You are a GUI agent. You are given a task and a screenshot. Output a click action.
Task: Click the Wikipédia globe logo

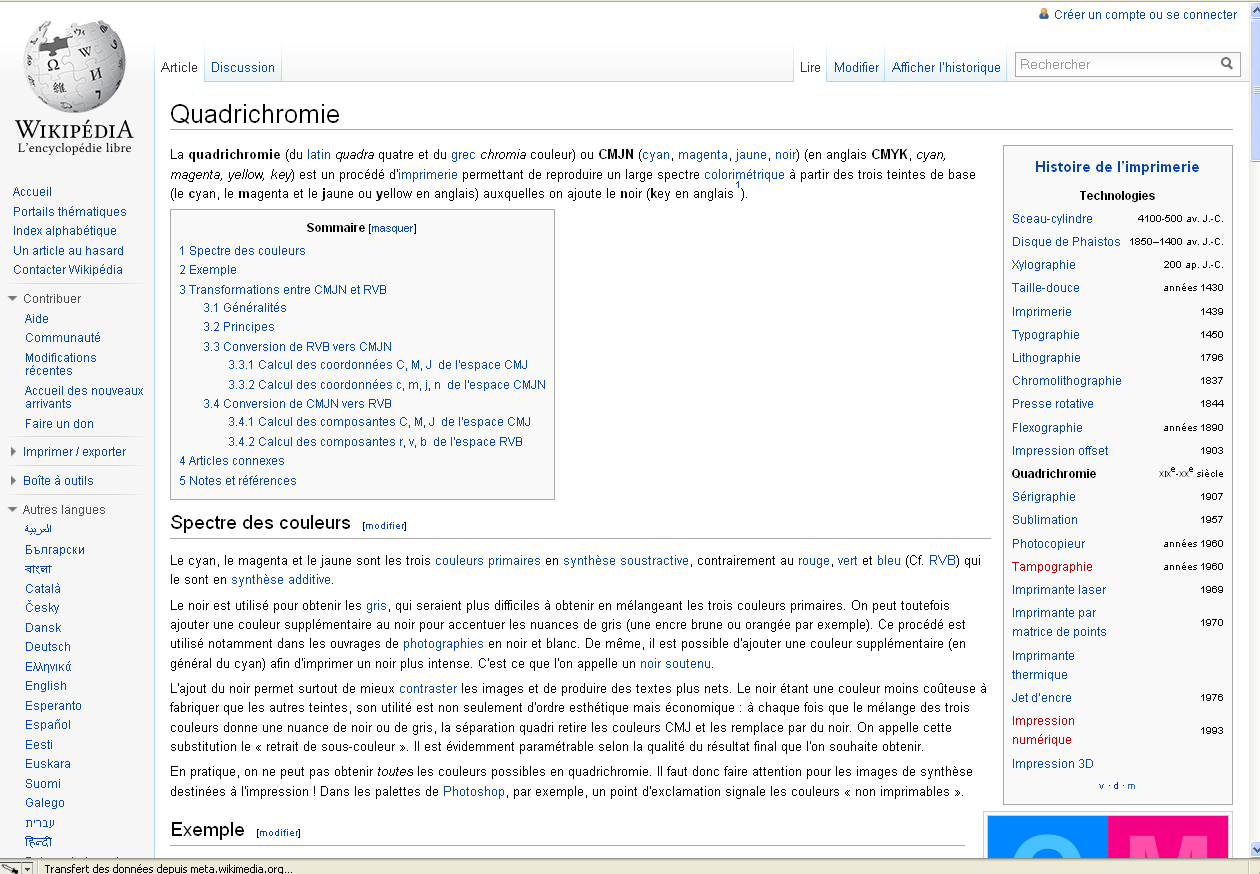click(x=76, y=67)
